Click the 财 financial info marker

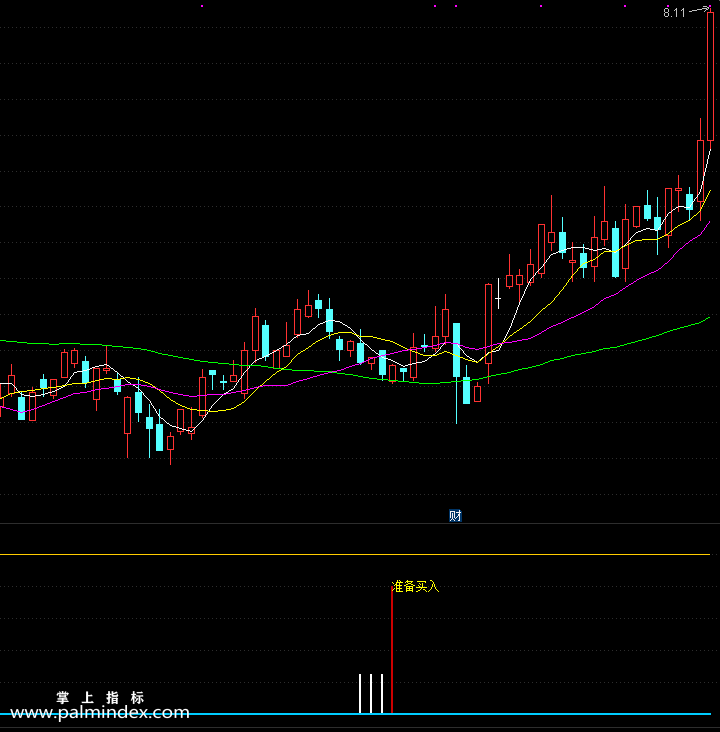pos(455,515)
